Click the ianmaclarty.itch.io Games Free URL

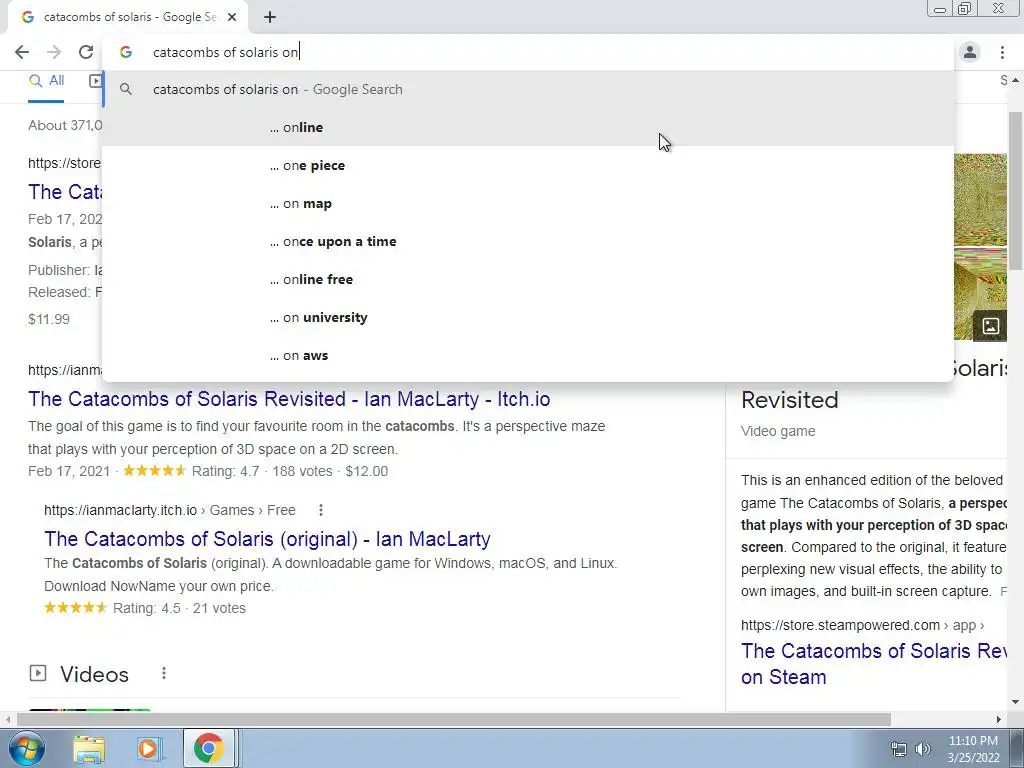(x=170, y=510)
